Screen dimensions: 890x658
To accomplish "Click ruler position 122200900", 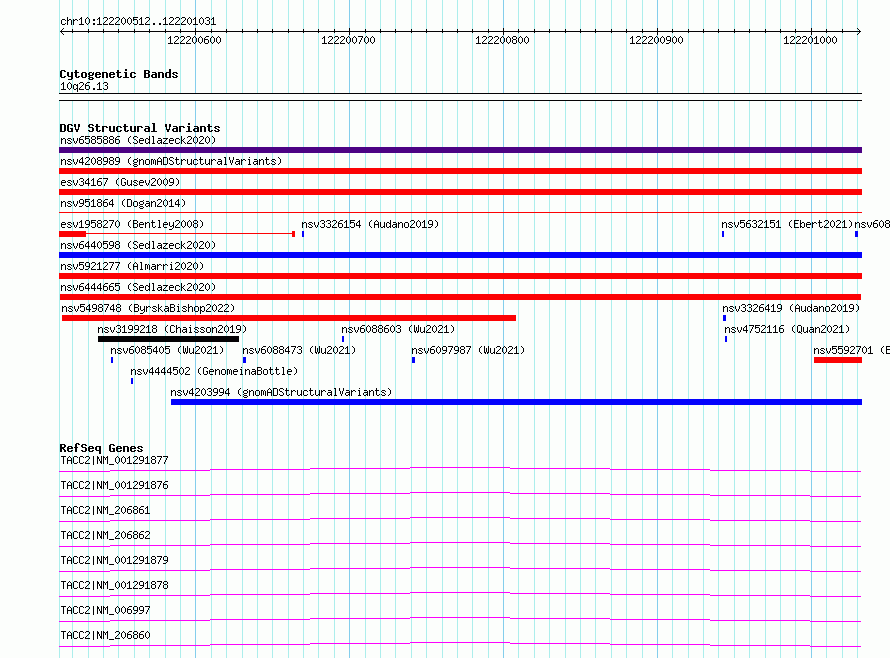I will (656, 40).
